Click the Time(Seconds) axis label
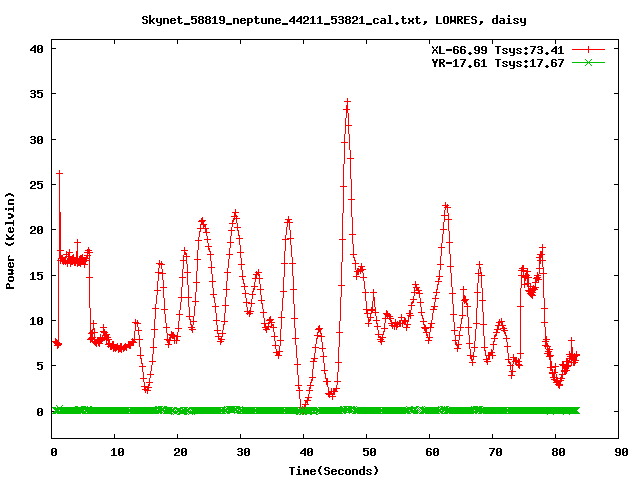 pyautogui.click(x=334, y=471)
